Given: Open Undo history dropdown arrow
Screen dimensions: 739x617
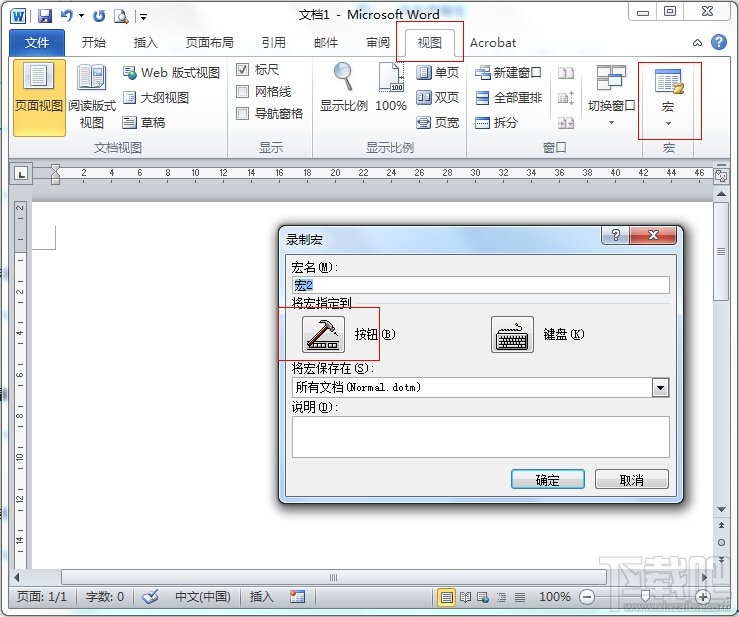Looking at the screenshot, I should (82, 16).
